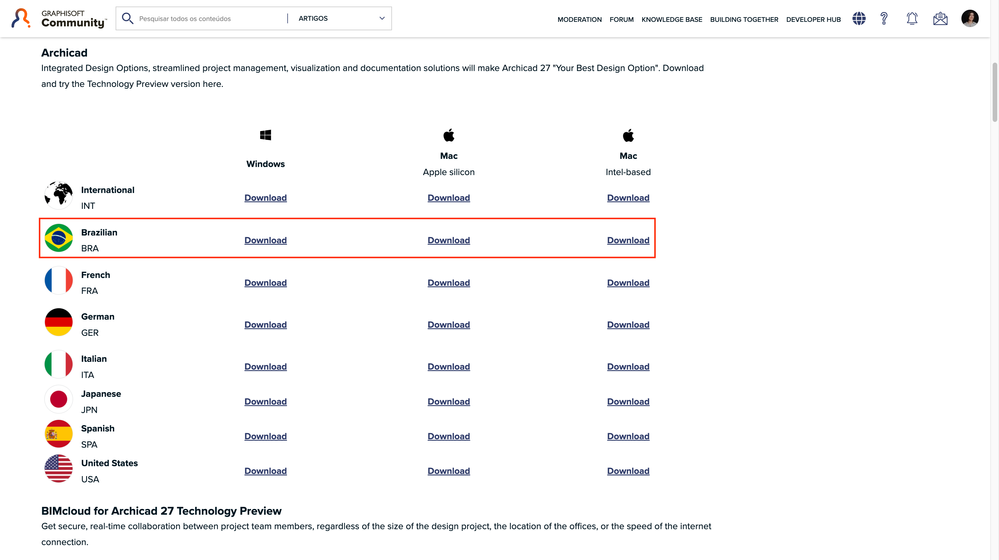Open Knowledge Base in navigation
Image resolution: width=999 pixels, height=560 pixels.
[672, 19]
